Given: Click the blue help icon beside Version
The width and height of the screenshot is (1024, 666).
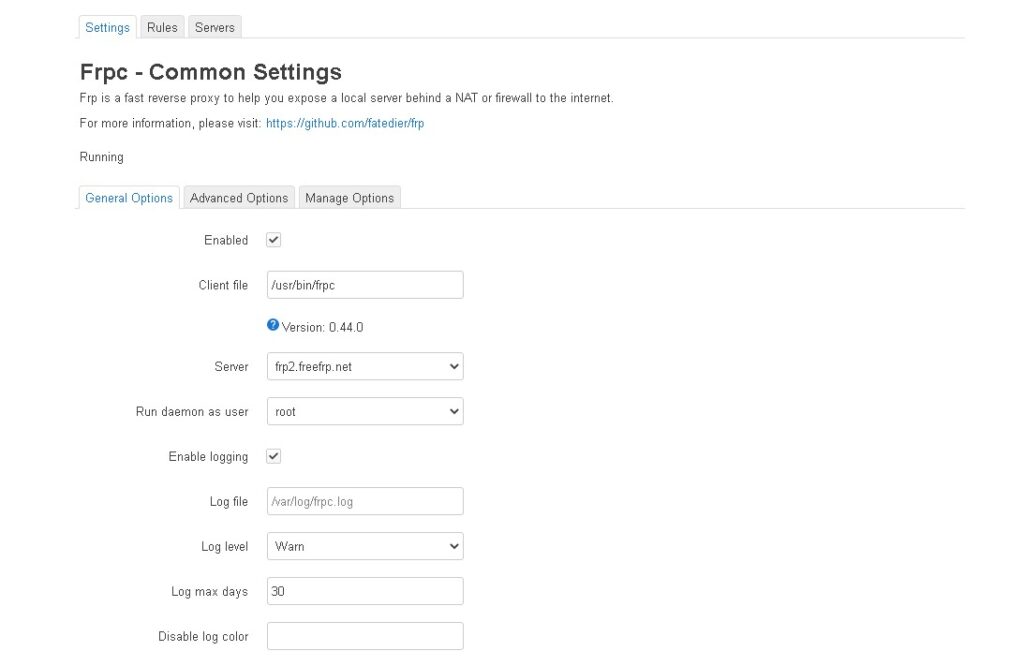Looking at the screenshot, I should click(273, 326).
